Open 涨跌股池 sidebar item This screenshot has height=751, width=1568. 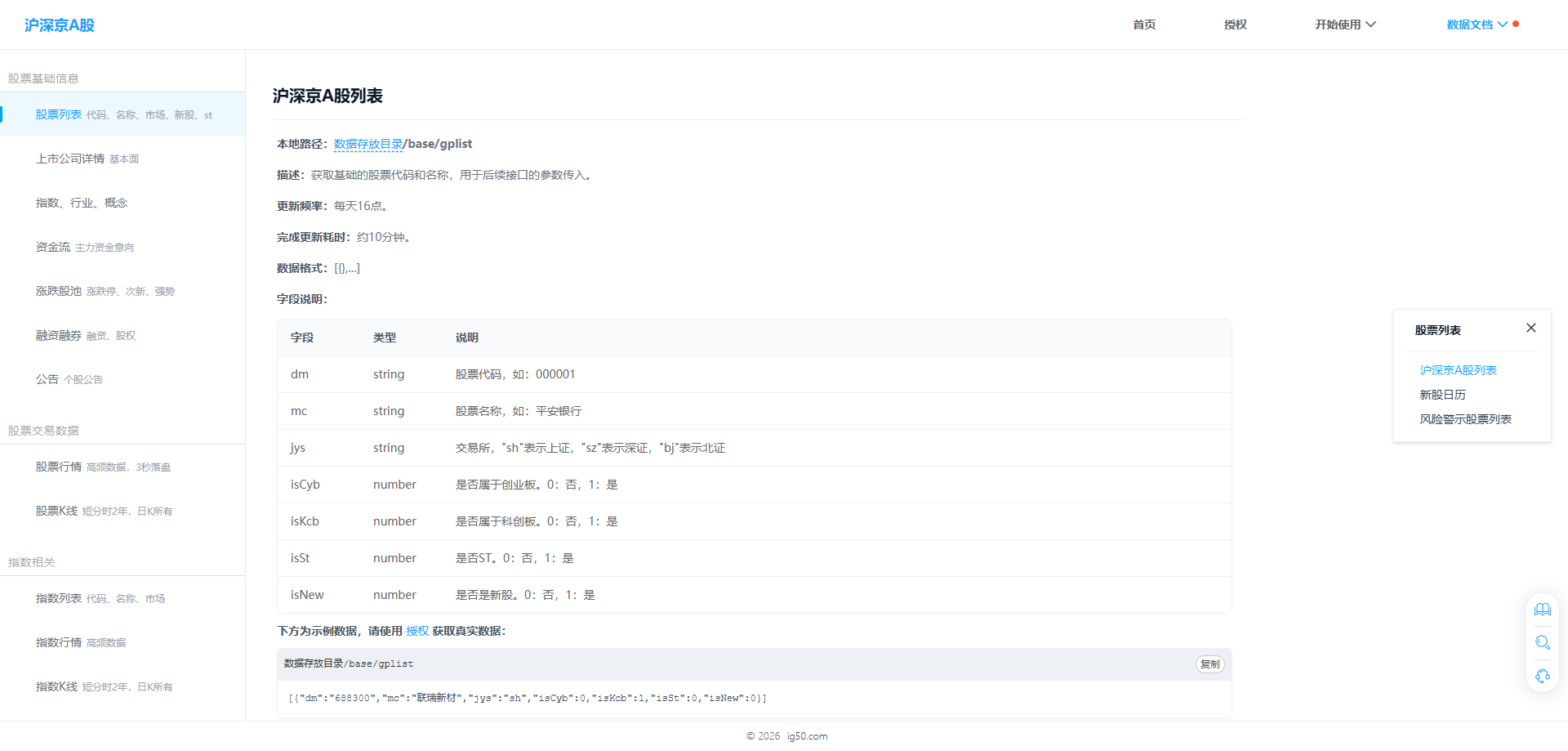point(122,291)
